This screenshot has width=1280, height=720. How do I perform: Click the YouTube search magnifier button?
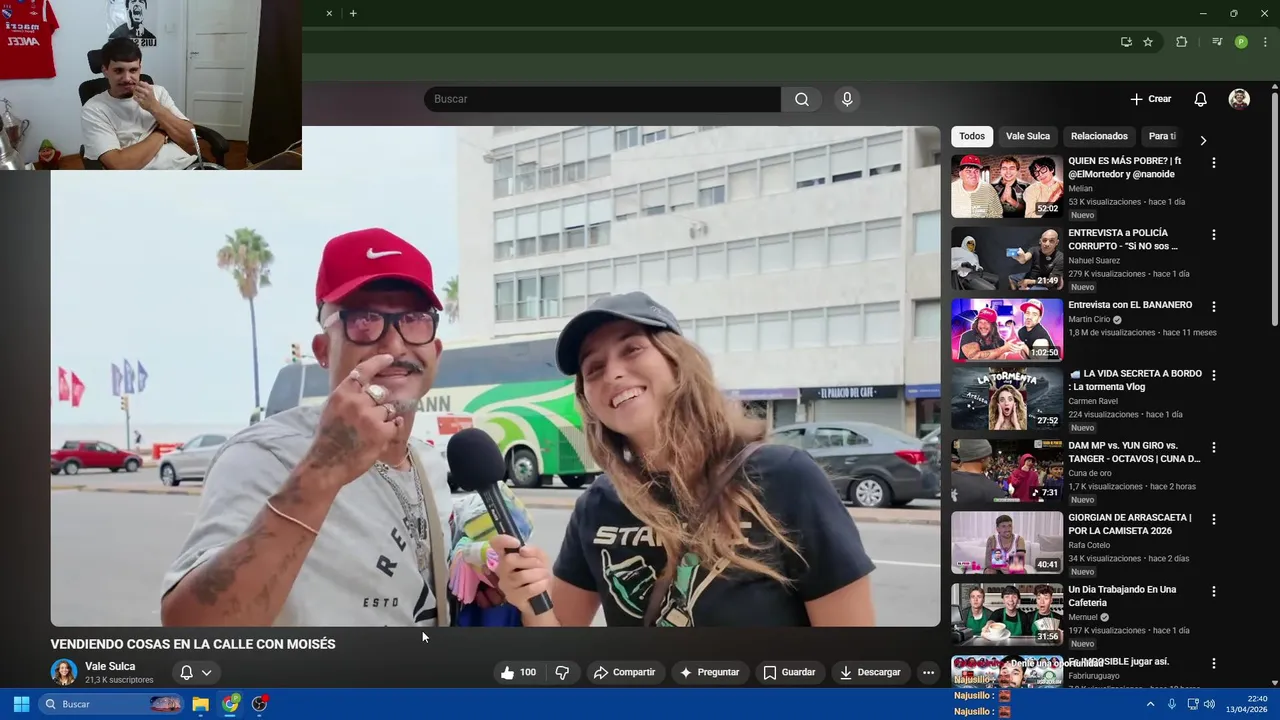coord(802,99)
